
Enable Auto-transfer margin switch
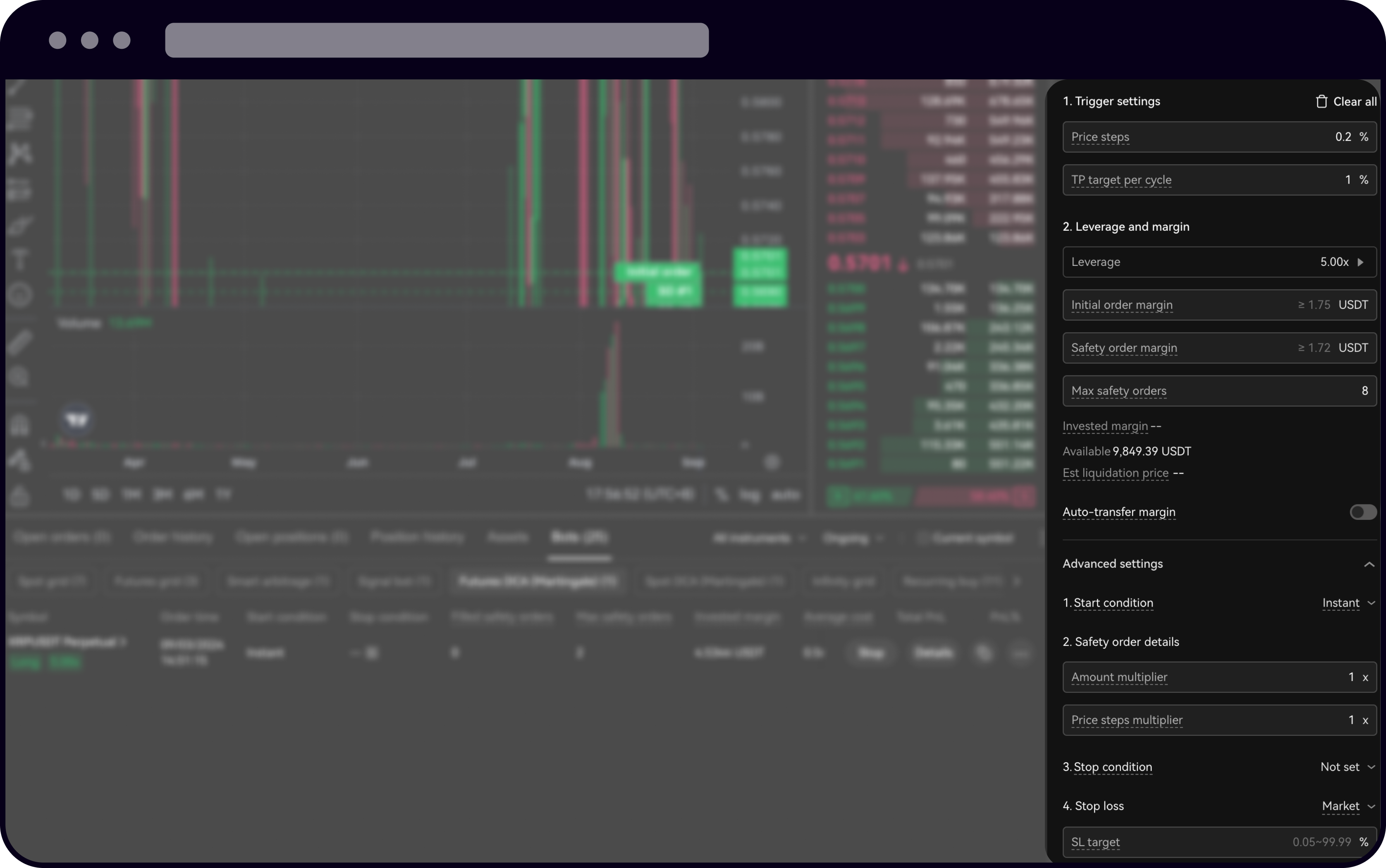(1362, 512)
